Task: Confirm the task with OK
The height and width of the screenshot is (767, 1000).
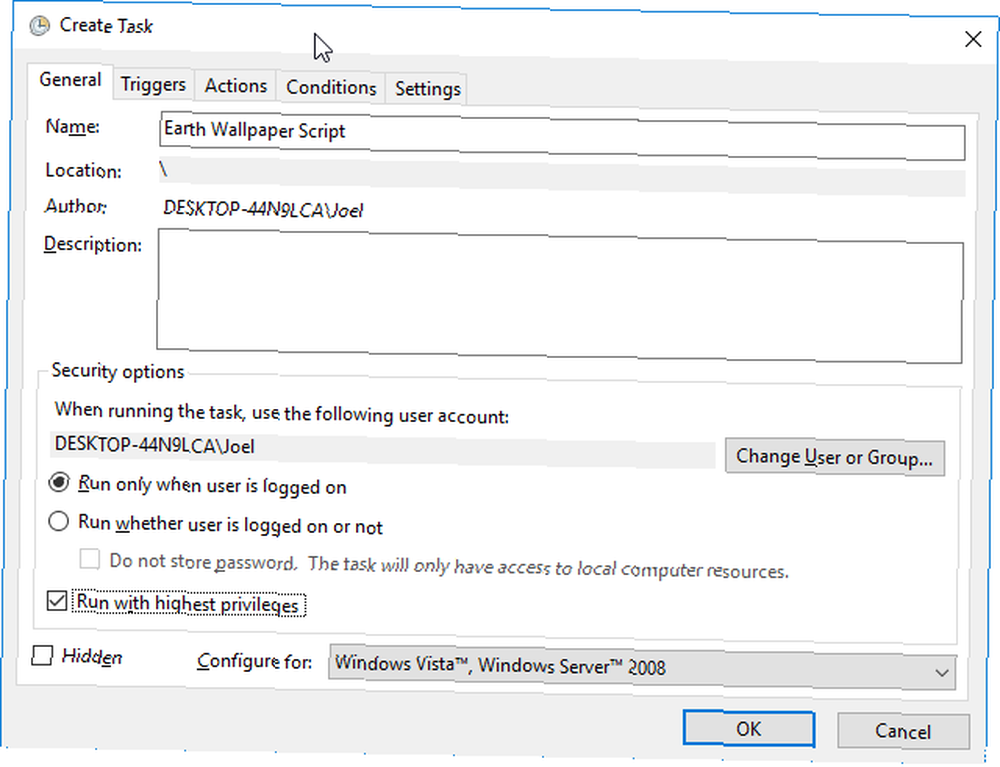Action: point(749,729)
